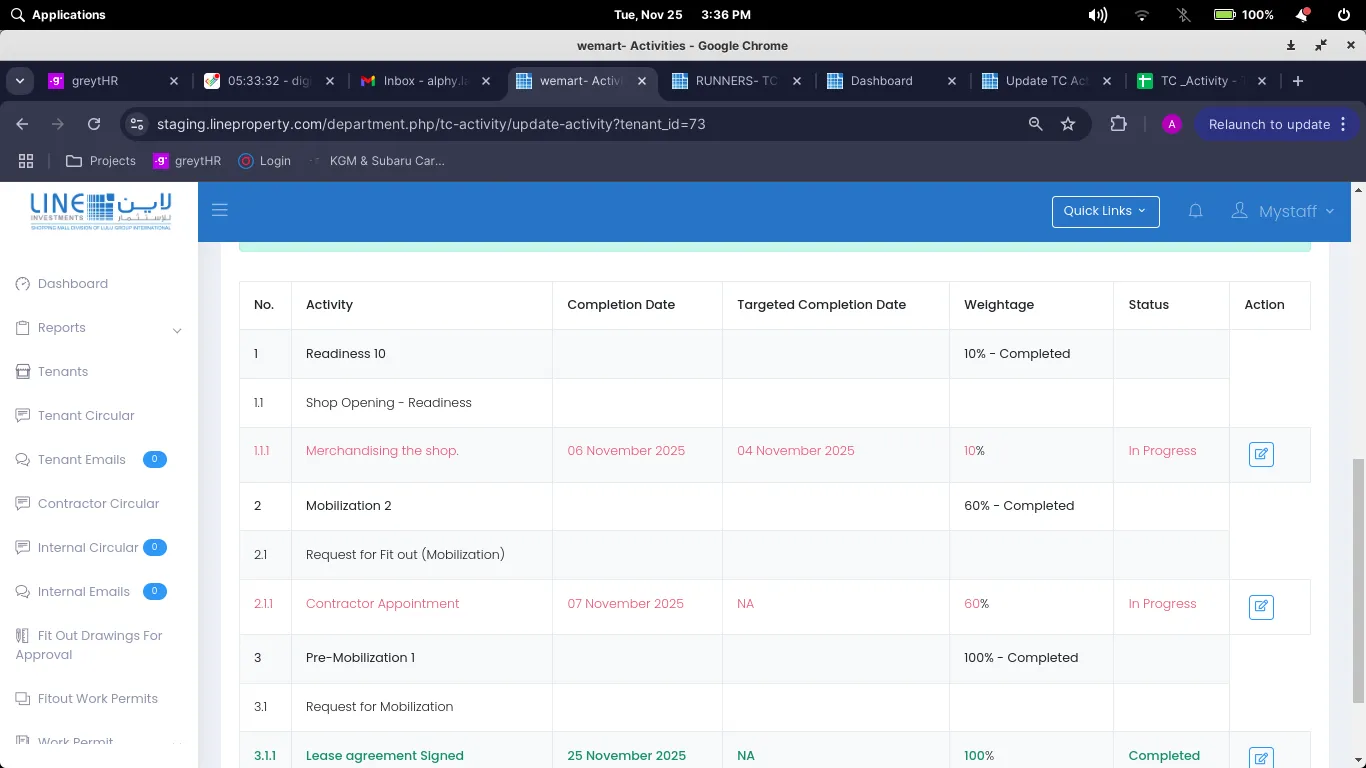Image resolution: width=1366 pixels, height=768 pixels.
Task: Click the URL address bar
Action: [580, 124]
